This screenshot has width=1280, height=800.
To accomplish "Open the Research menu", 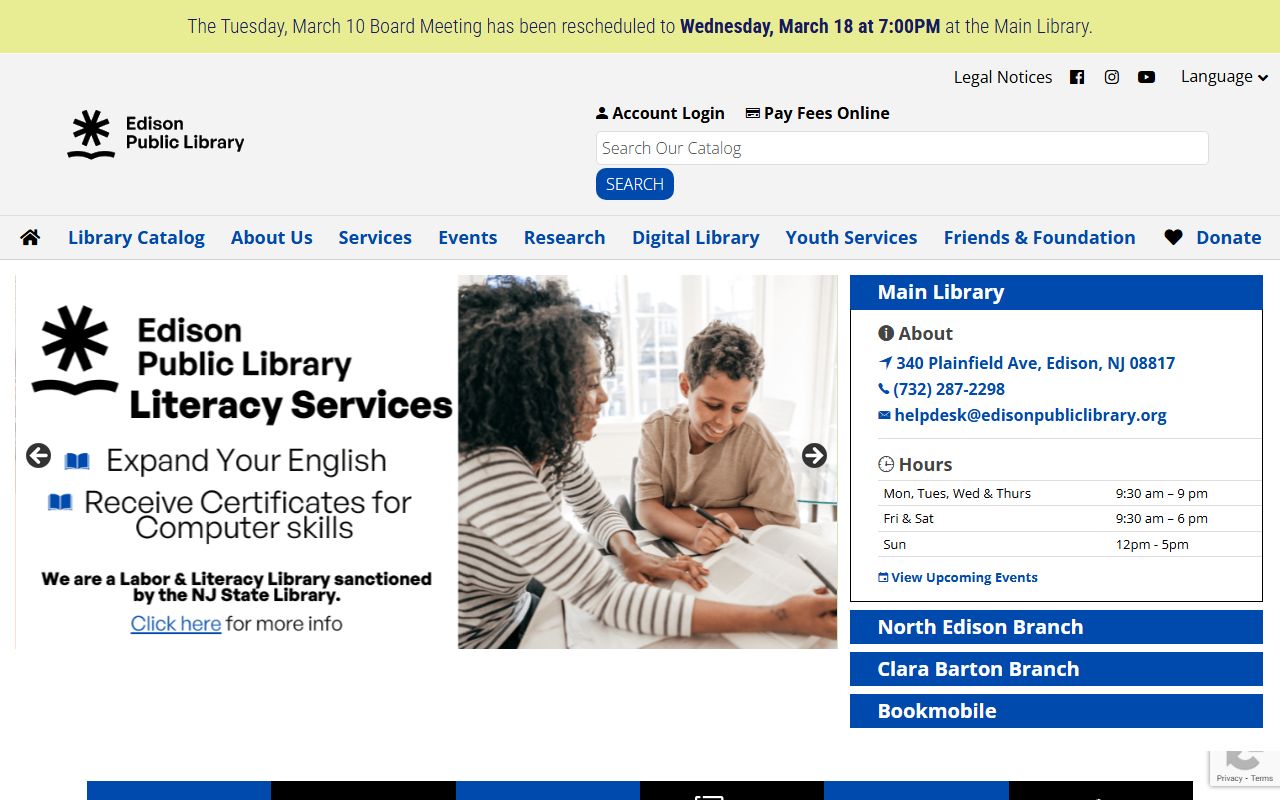I will 565,237.
